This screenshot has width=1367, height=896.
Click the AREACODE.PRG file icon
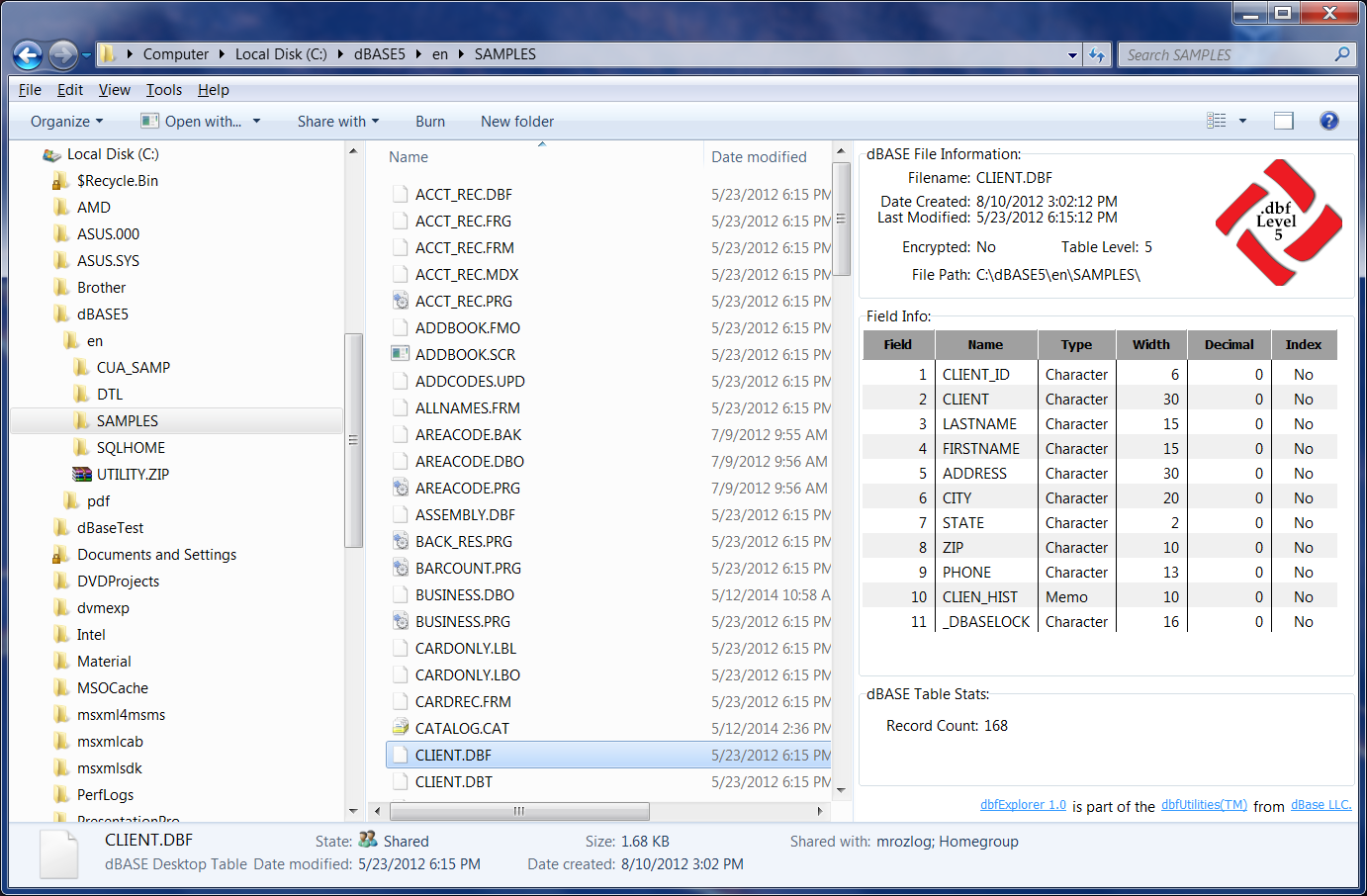401,488
